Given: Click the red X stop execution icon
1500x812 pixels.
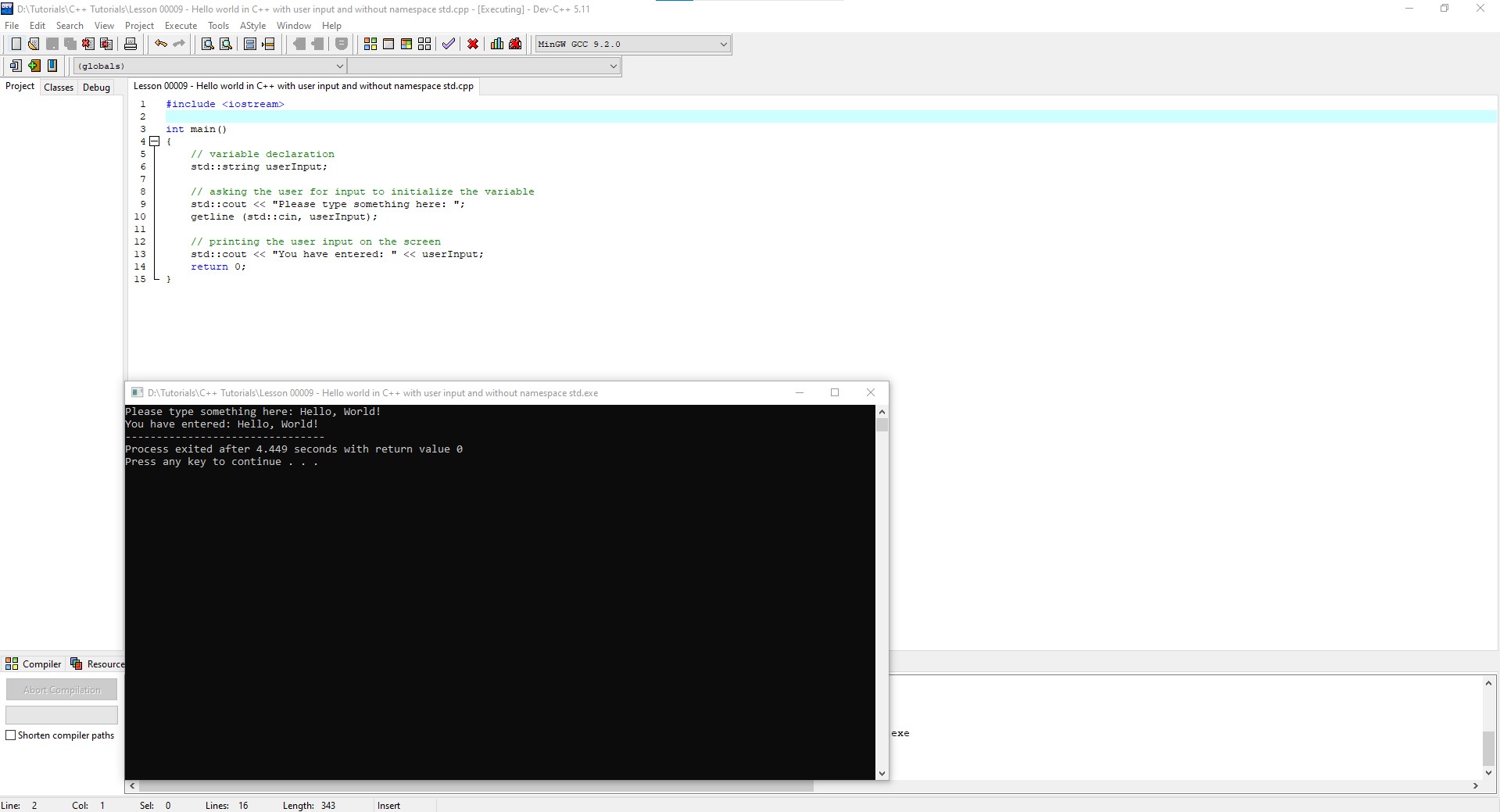Looking at the screenshot, I should click(x=473, y=44).
